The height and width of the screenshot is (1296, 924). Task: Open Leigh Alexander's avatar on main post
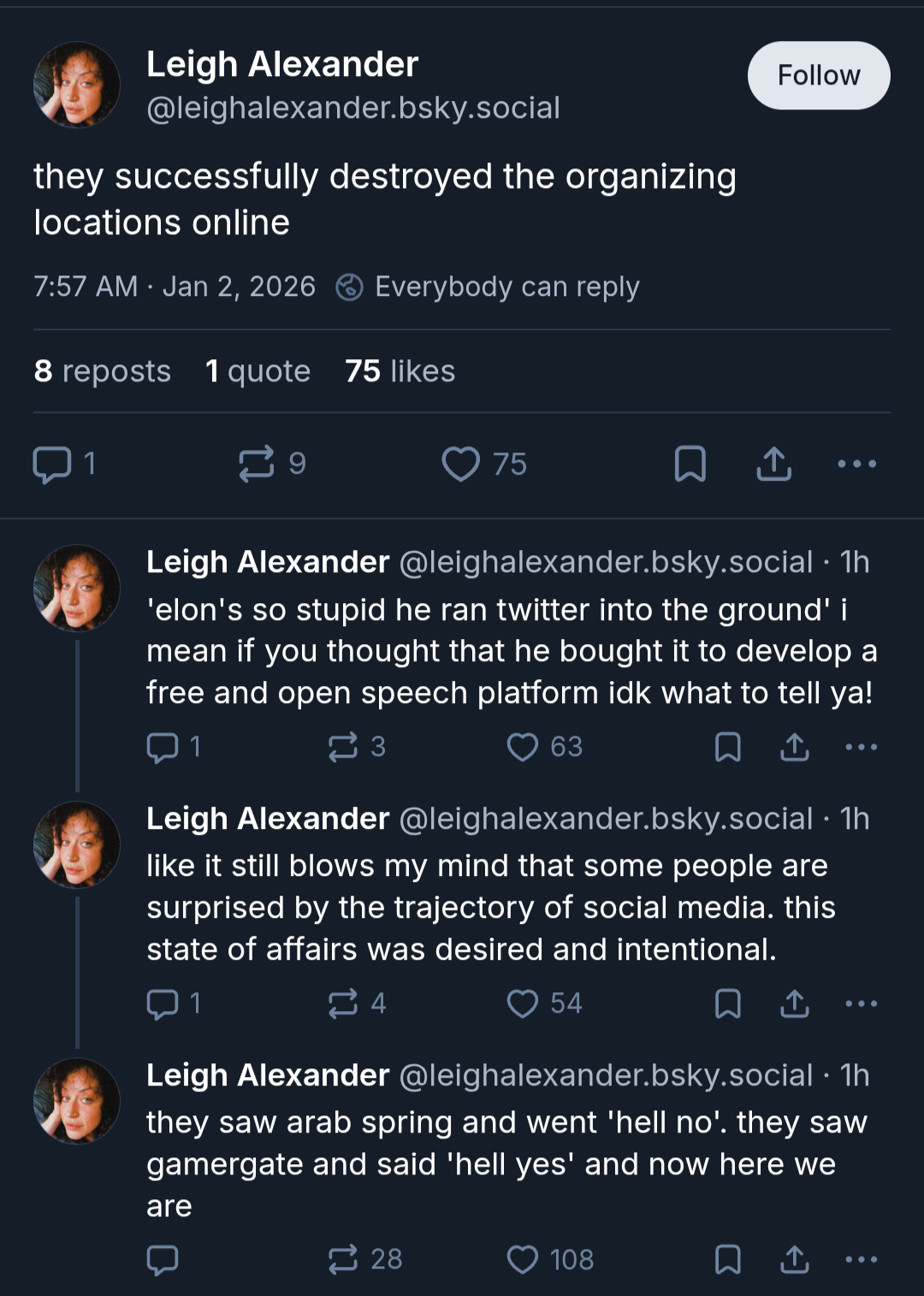(77, 85)
